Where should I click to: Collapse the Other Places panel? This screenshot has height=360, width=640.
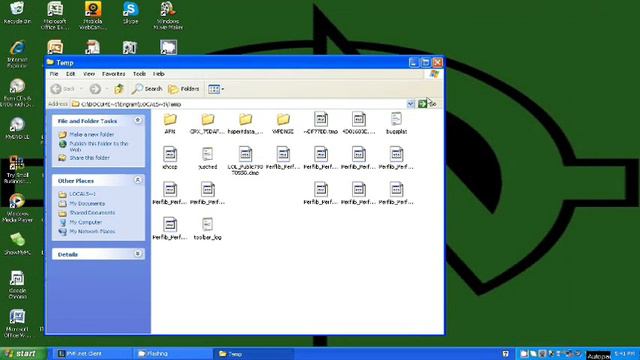pyautogui.click(x=138, y=180)
